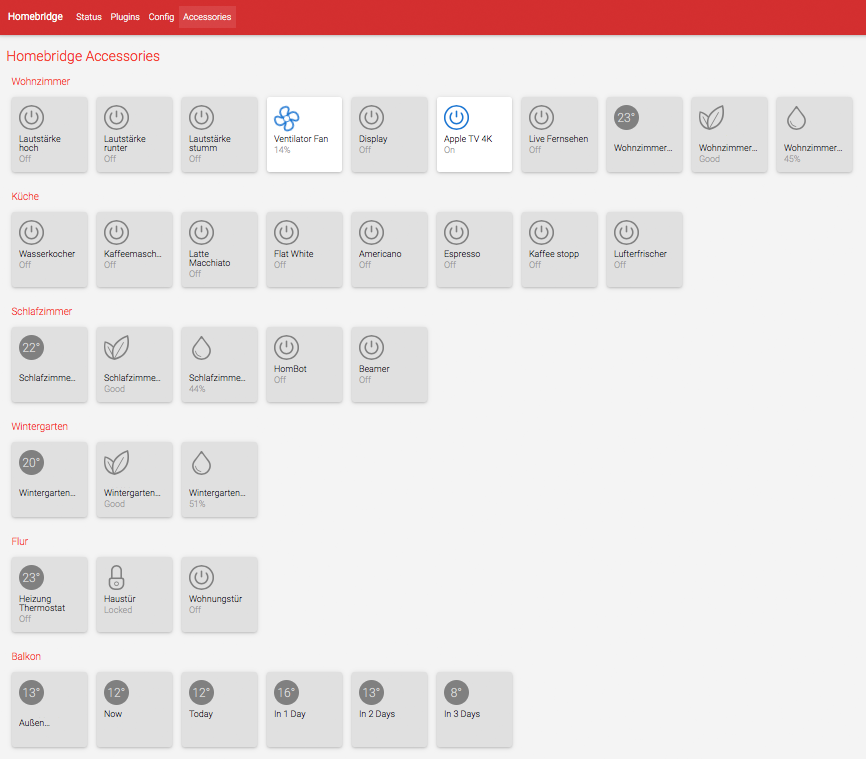Viewport: 866px width, 759px height.
Task: Click the Wintergarten humidity droplet icon
Action: pyautogui.click(x=202, y=462)
